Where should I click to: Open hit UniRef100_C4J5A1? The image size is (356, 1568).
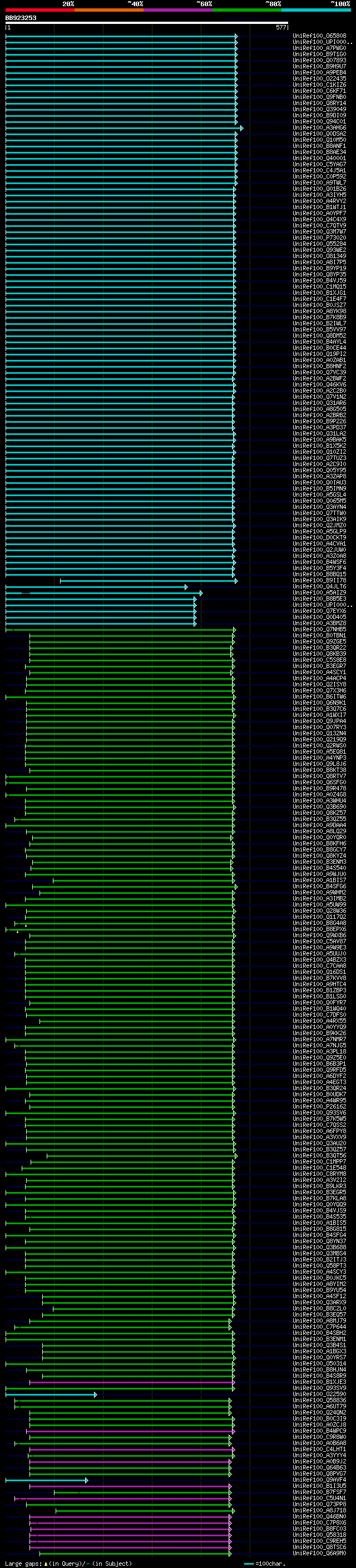point(319,170)
